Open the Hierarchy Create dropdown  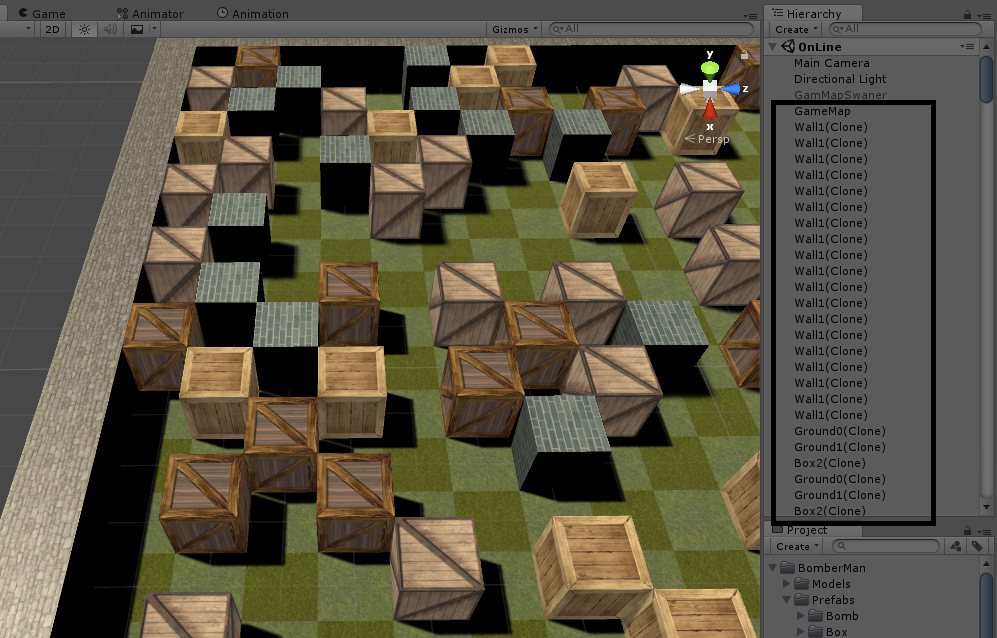click(795, 29)
